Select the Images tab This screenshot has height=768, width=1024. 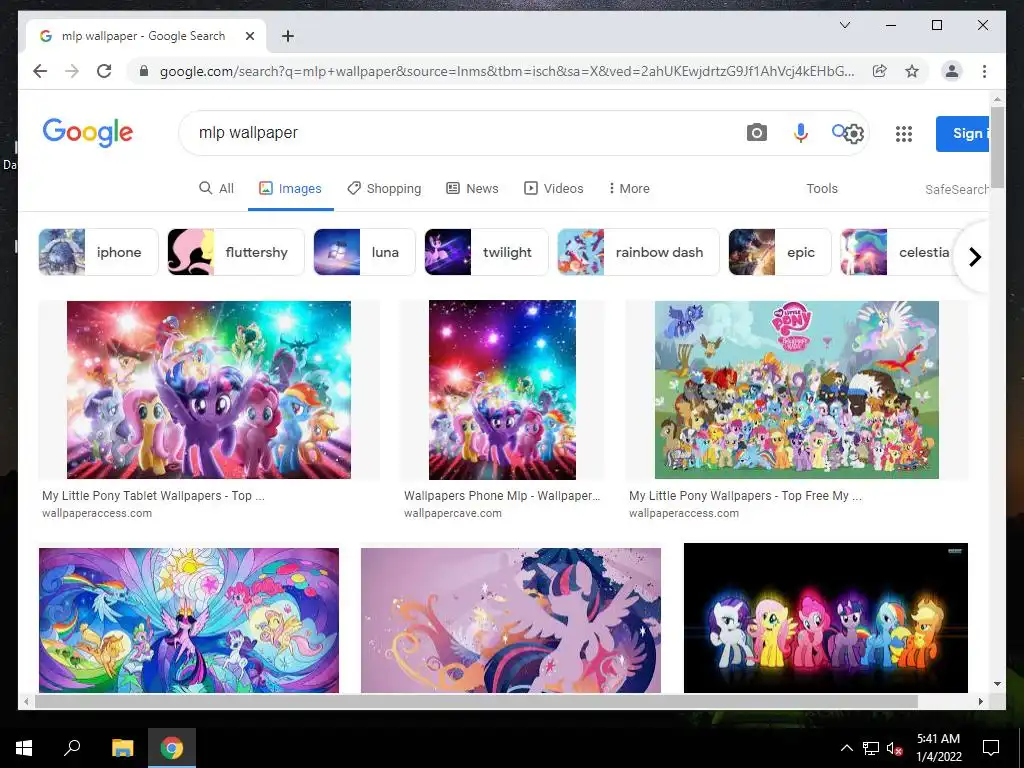(x=291, y=188)
